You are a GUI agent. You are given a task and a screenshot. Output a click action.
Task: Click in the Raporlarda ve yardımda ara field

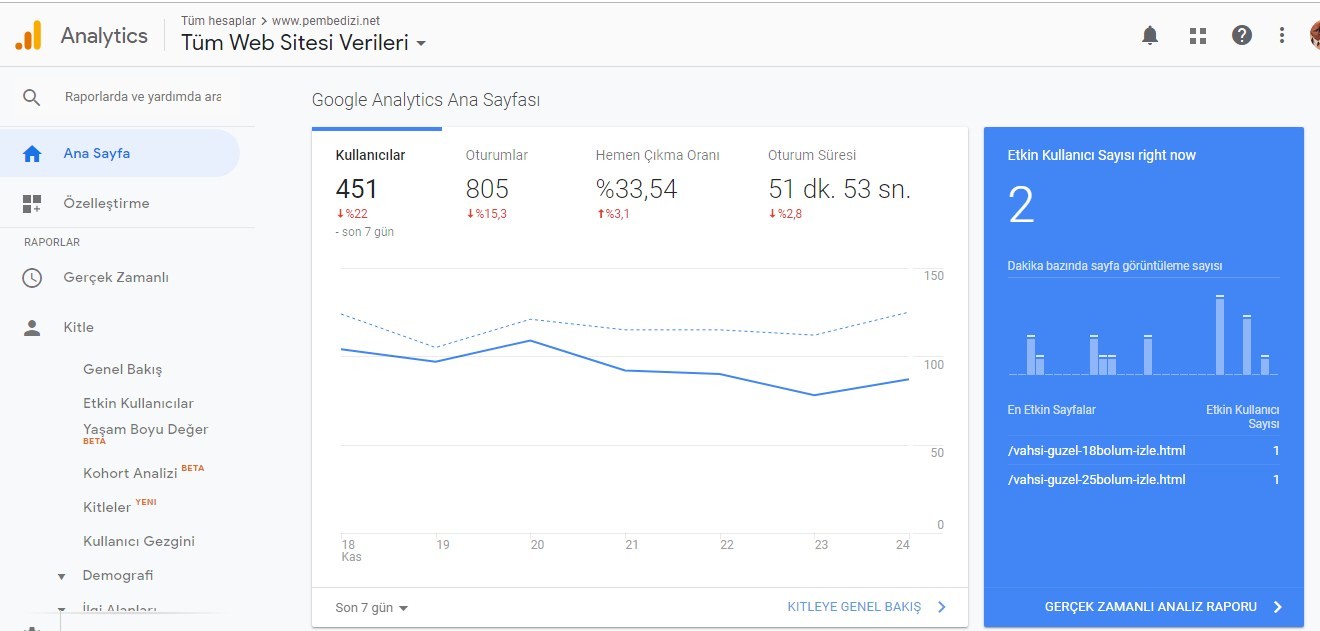[143, 97]
